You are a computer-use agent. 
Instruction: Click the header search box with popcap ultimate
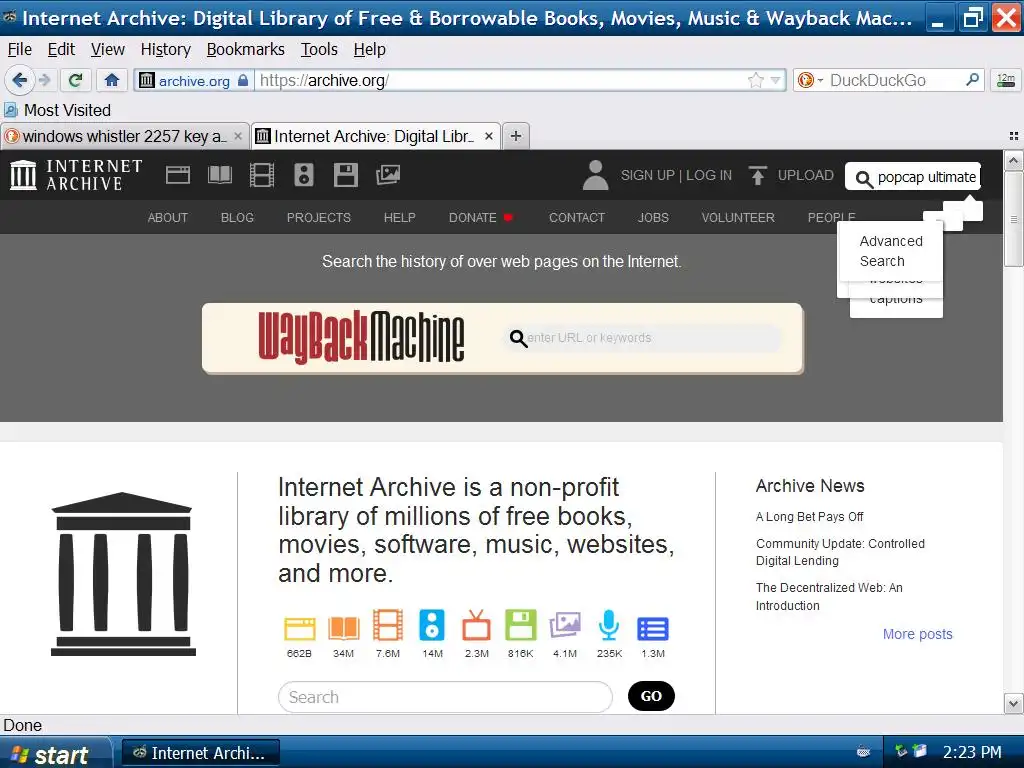coord(912,176)
